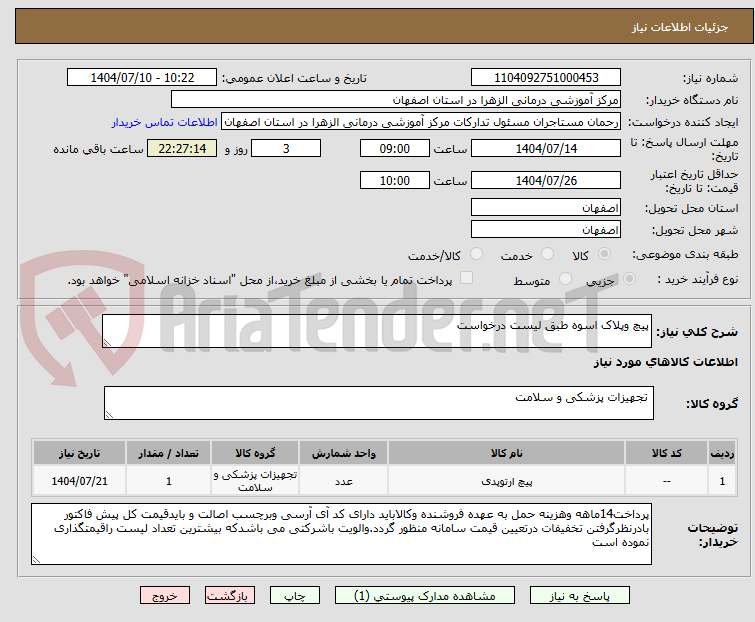Click the response deadline date 1404/07/14
Screen dimensions: 755x622
[546, 148]
